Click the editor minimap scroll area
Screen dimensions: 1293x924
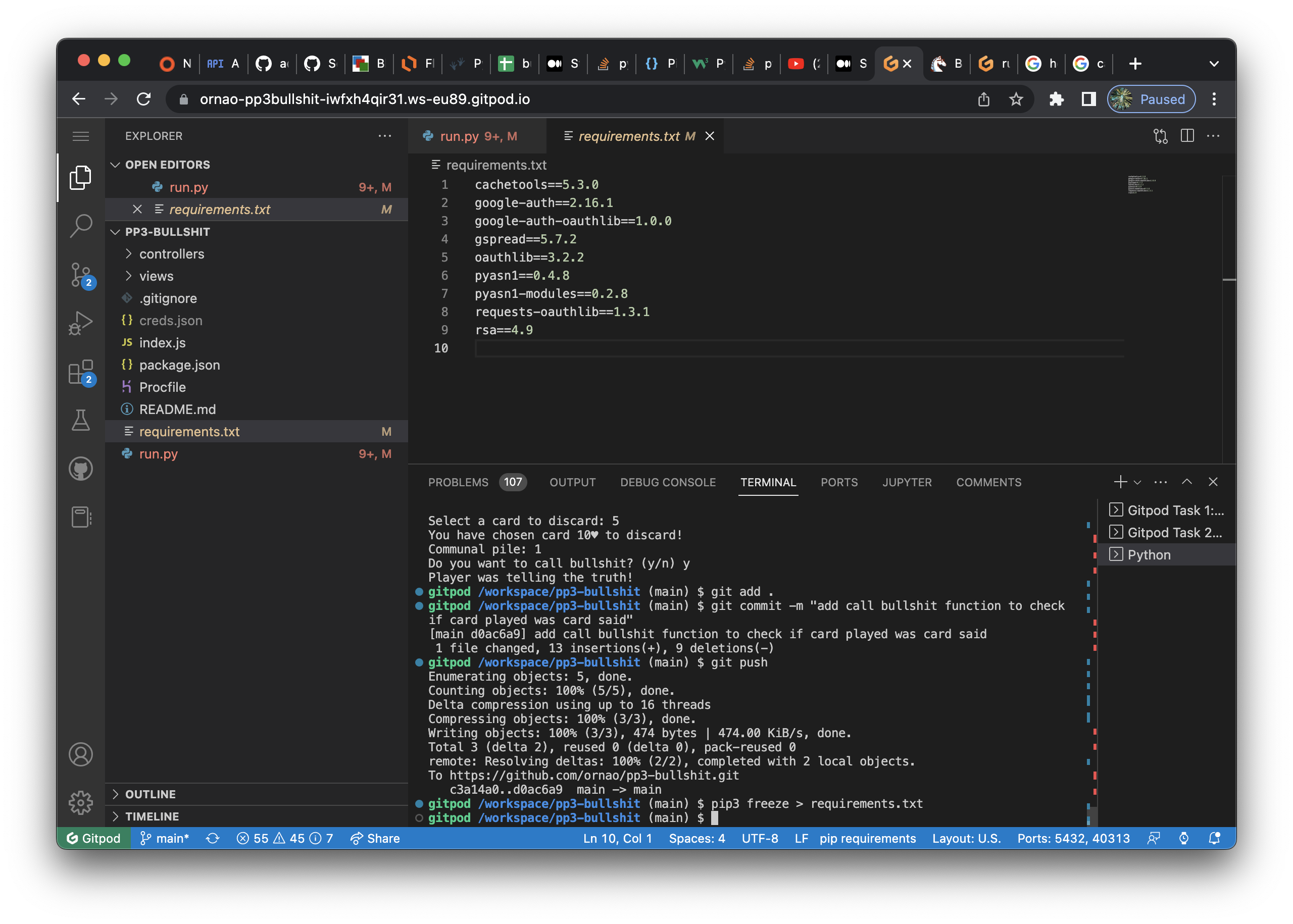[x=1141, y=185]
